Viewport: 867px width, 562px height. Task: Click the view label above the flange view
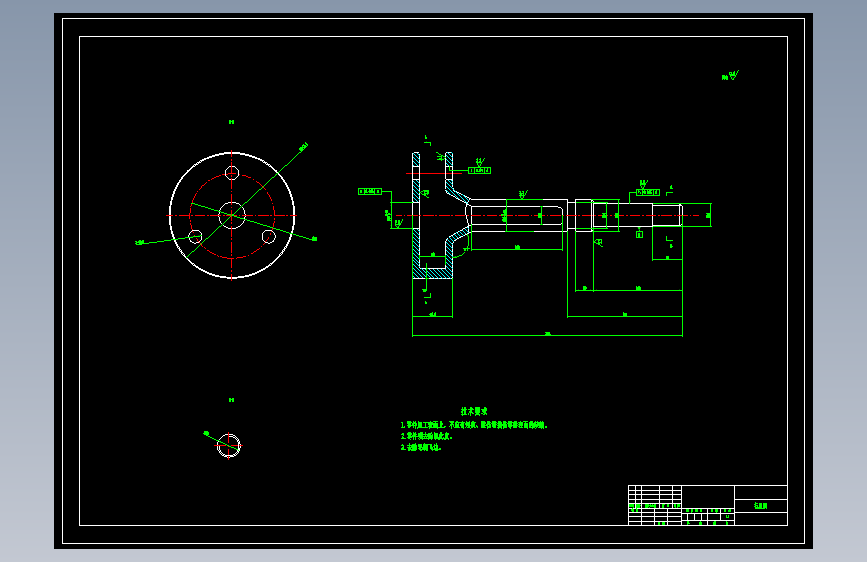(232, 122)
